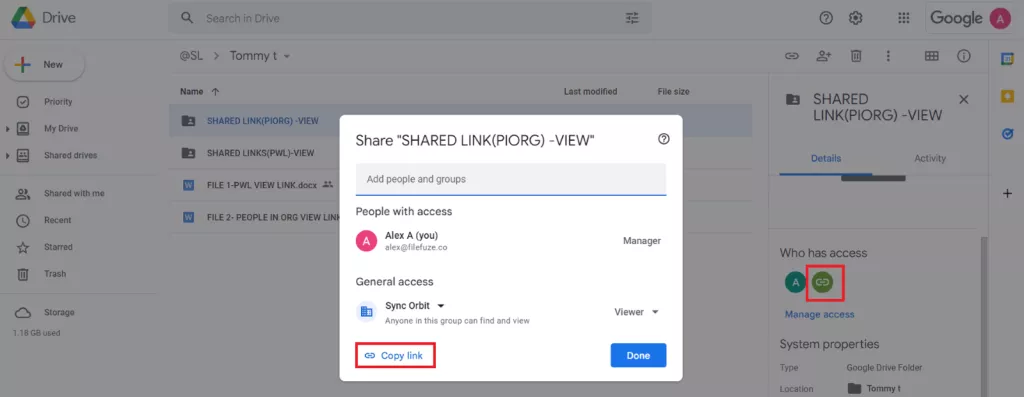Open Google apps grid icon
The image size is (1024, 397).
904,18
